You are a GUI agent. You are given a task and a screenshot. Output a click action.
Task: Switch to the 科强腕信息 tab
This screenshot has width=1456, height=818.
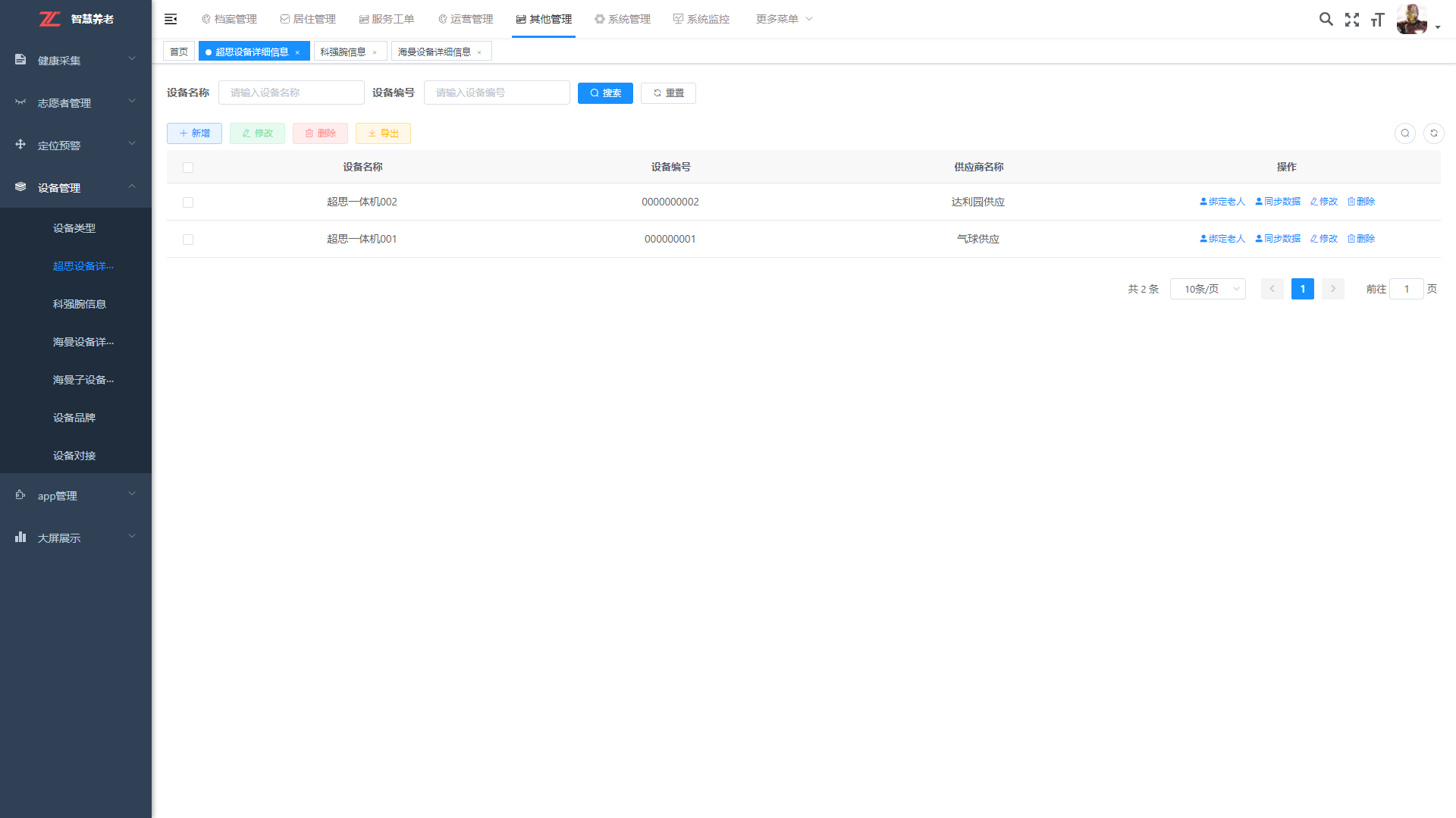(343, 52)
